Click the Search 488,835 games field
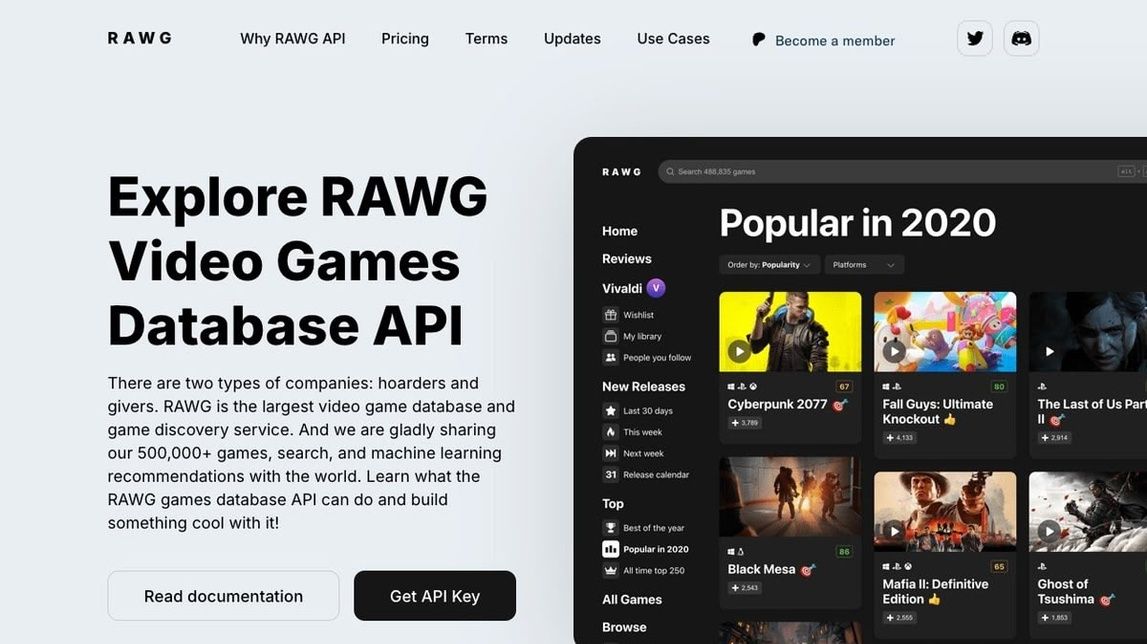Image resolution: width=1147 pixels, height=644 pixels. [903, 171]
